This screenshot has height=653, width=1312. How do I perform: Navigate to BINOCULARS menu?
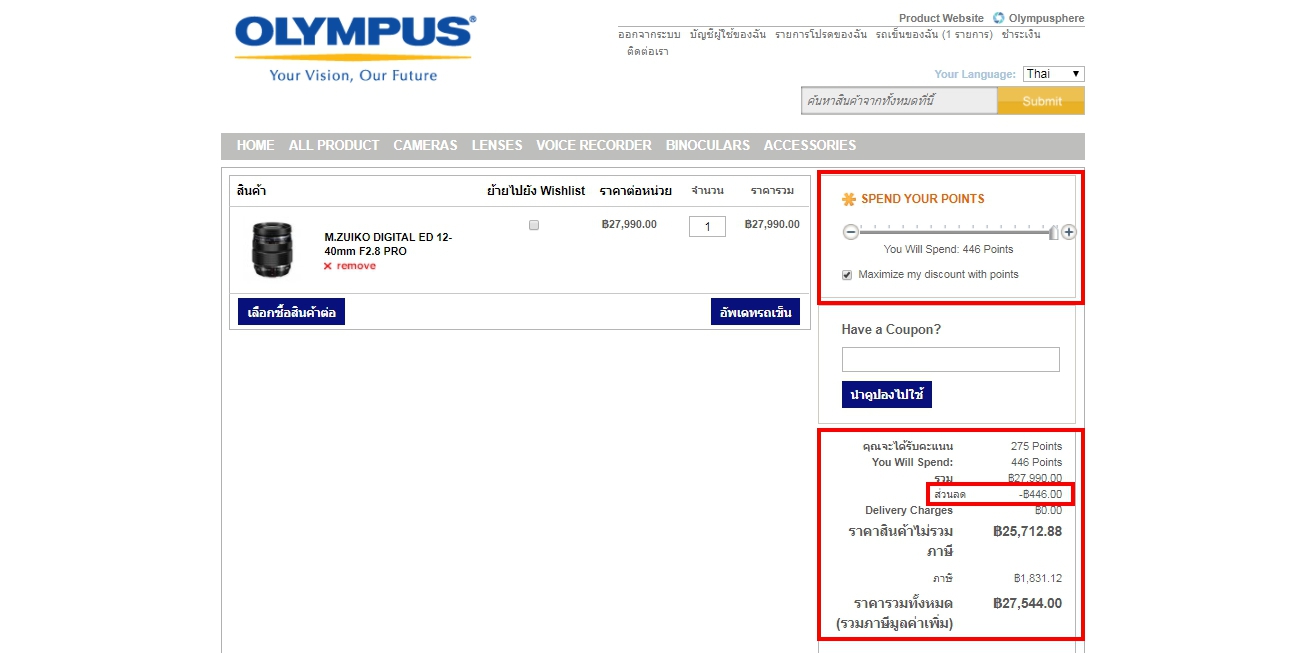point(708,145)
